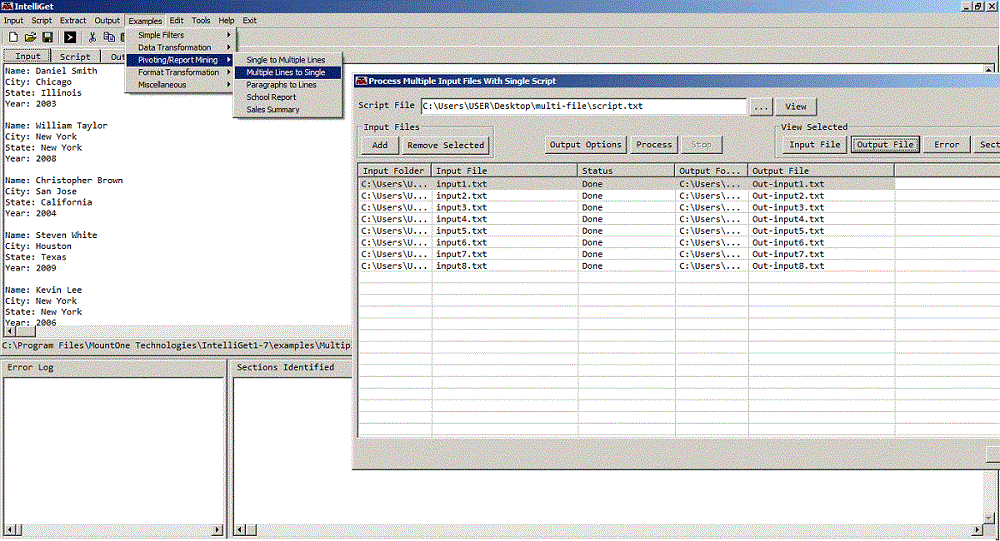Choose Single to Multiple Lines example
Image resolution: width=1000 pixels, height=541 pixels.
coord(288,60)
